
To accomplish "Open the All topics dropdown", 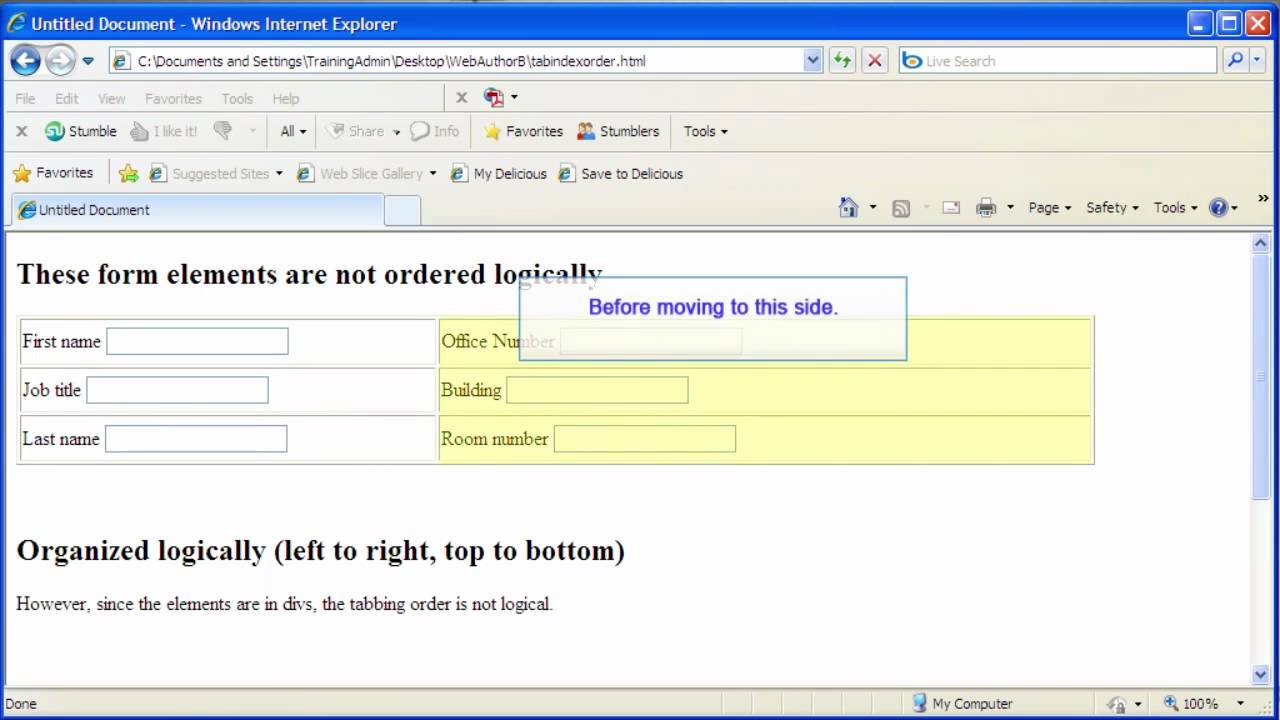I will point(293,131).
